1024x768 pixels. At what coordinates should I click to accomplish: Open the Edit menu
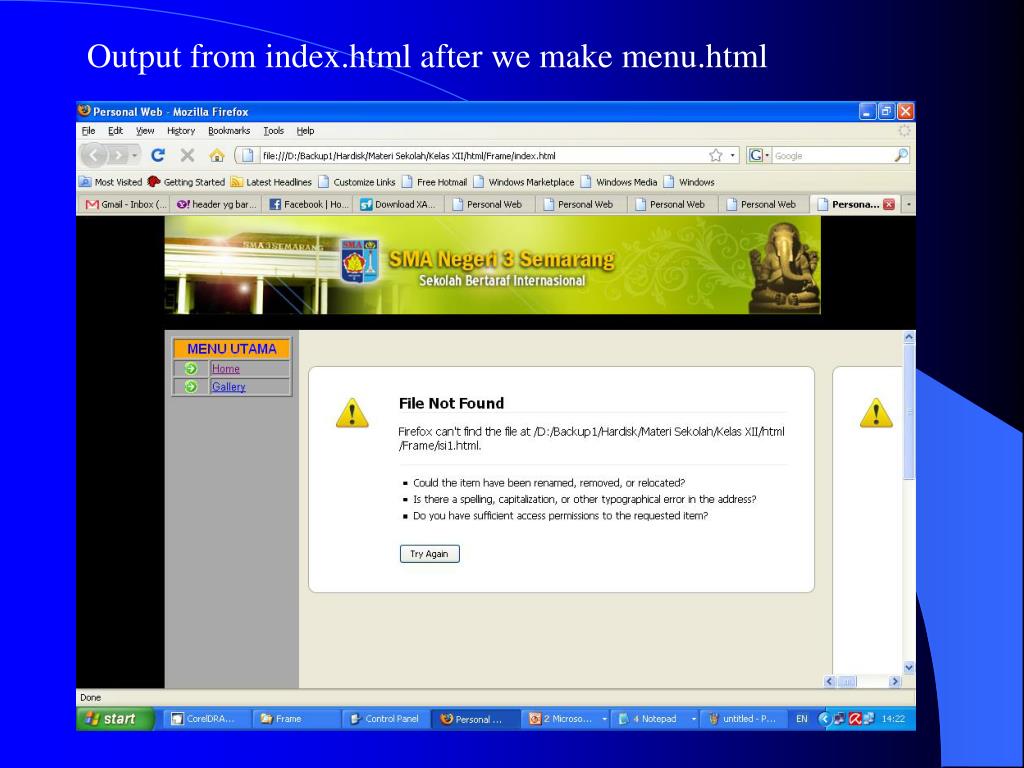[x=116, y=131]
